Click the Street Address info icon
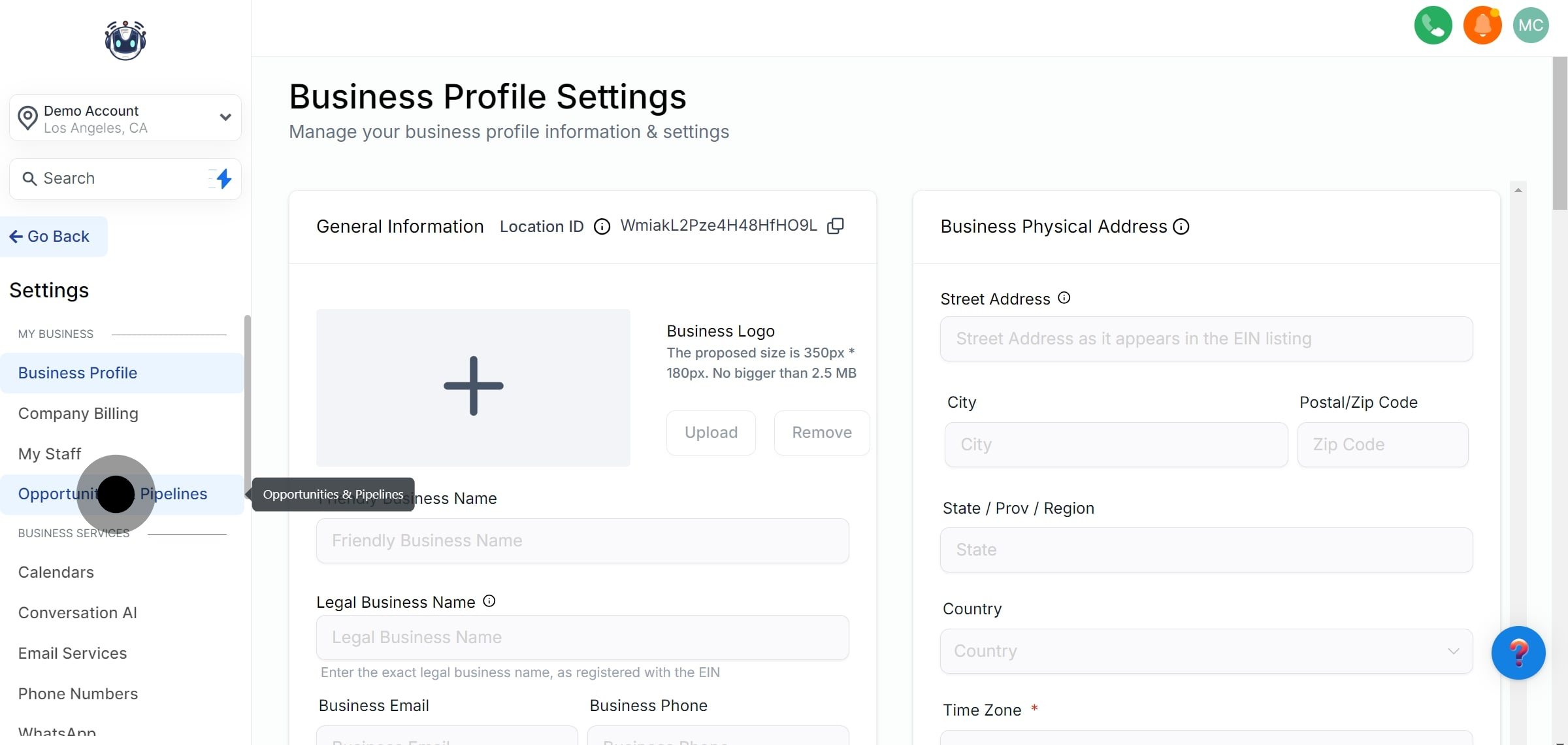 pyautogui.click(x=1064, y=297)
